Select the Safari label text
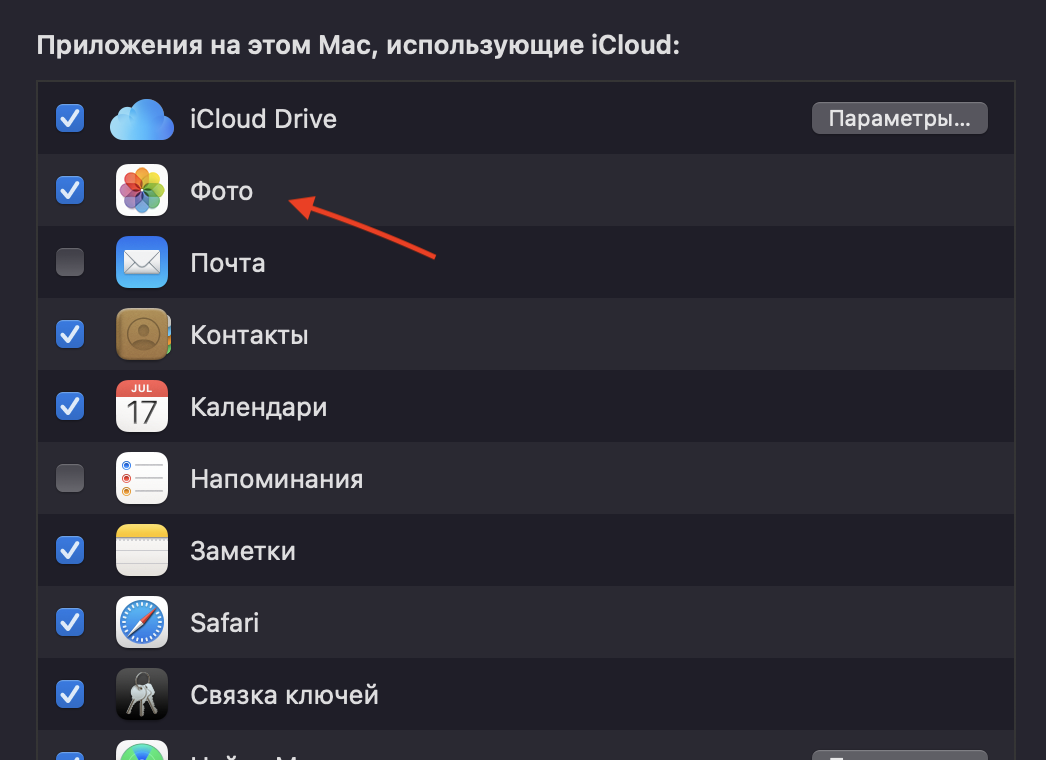The width and height of the screenshot is (1046, 760). [225, 623]
